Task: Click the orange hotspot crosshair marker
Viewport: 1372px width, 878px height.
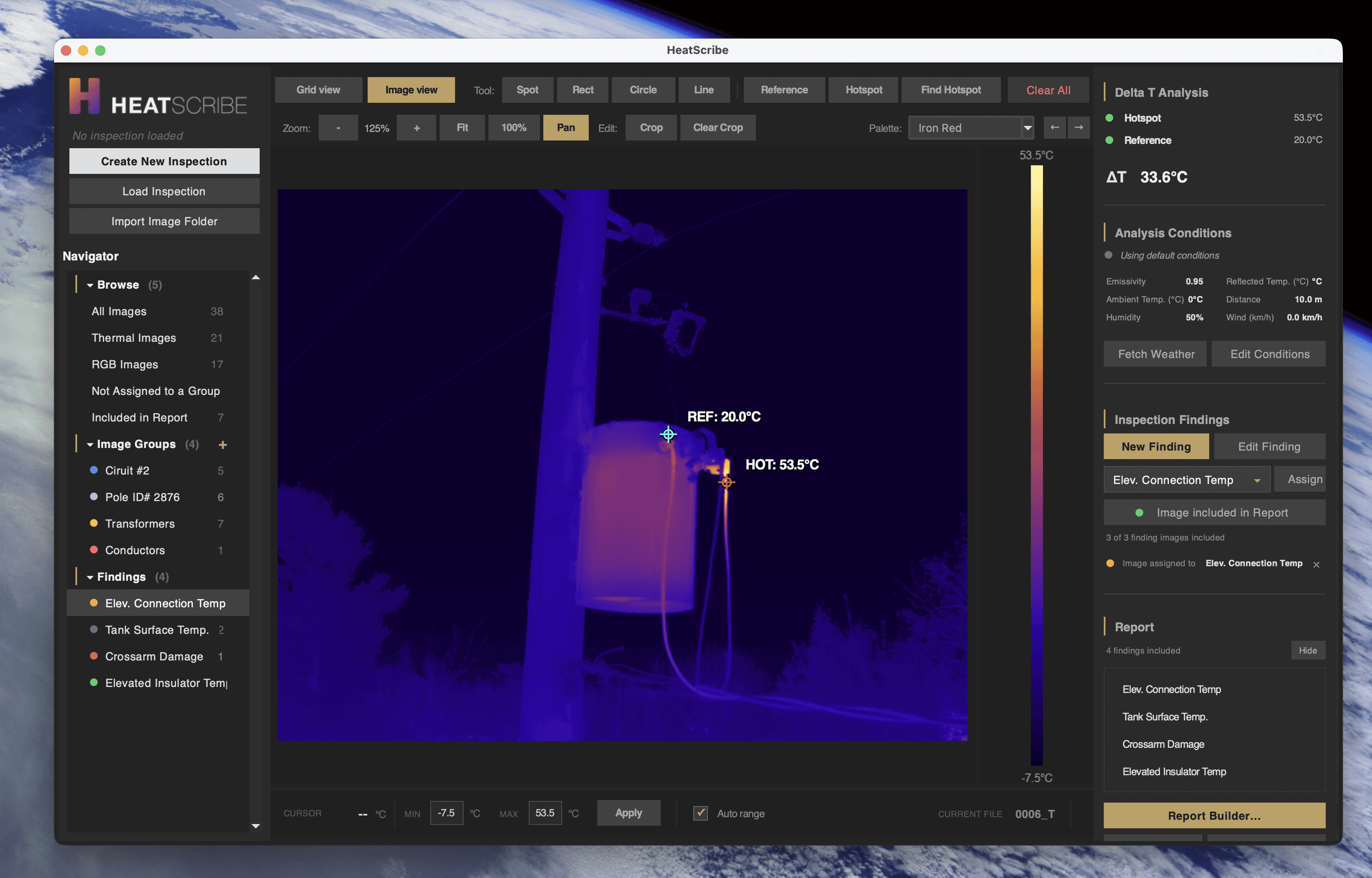Action: point(726,482)
